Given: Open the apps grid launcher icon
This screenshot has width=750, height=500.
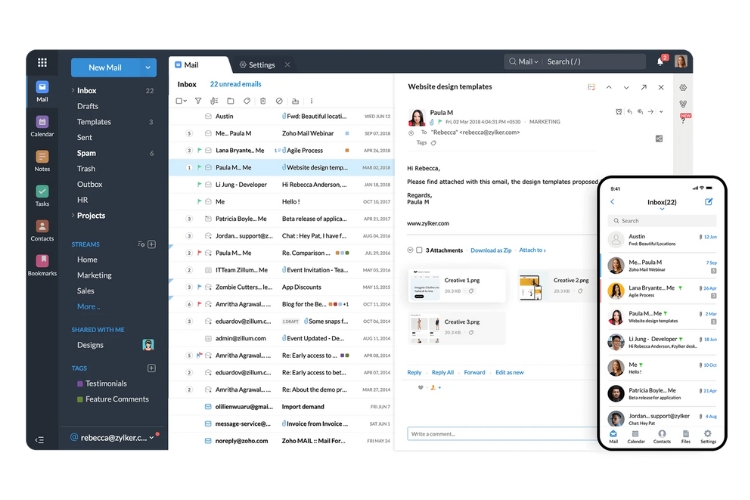Looking at the screenshot, I should 42,62.
